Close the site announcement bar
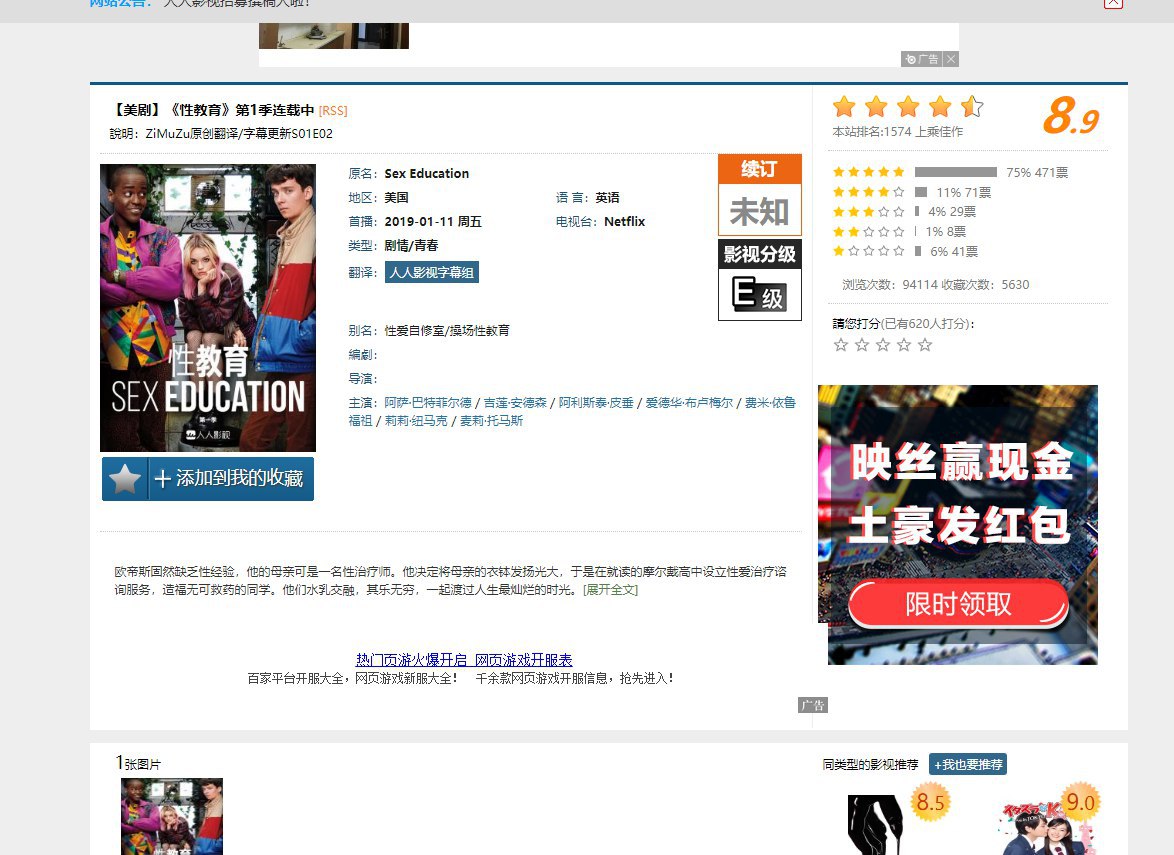The width and height of the screenshot is (1174, 855). point(1113,3)
